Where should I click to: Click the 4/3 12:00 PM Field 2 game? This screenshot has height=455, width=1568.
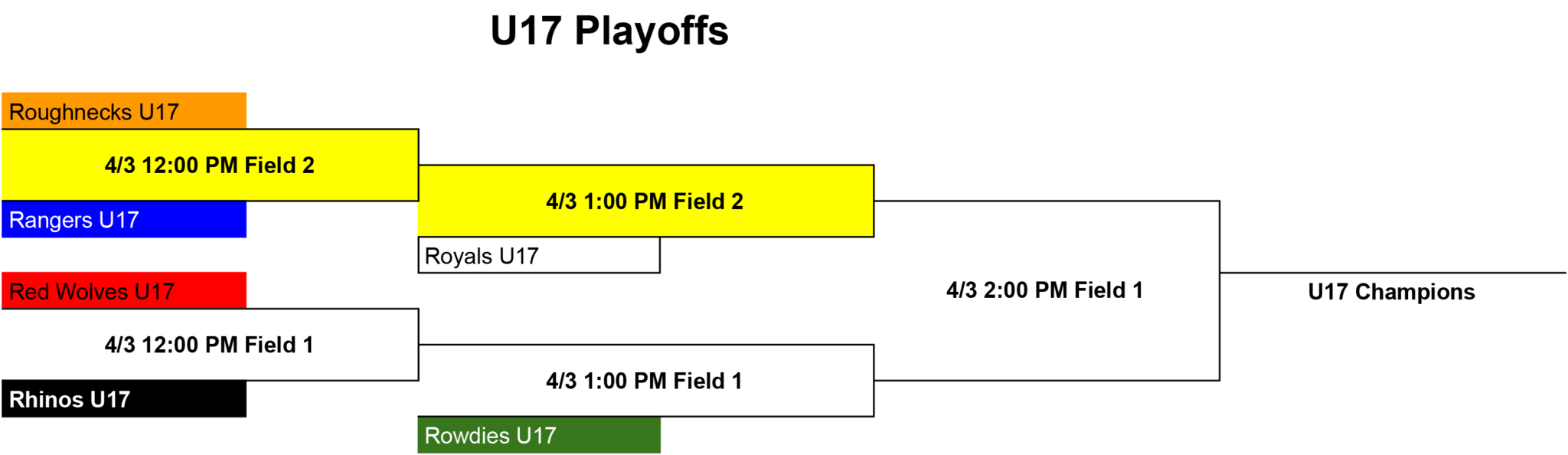(x=210, y=165)
